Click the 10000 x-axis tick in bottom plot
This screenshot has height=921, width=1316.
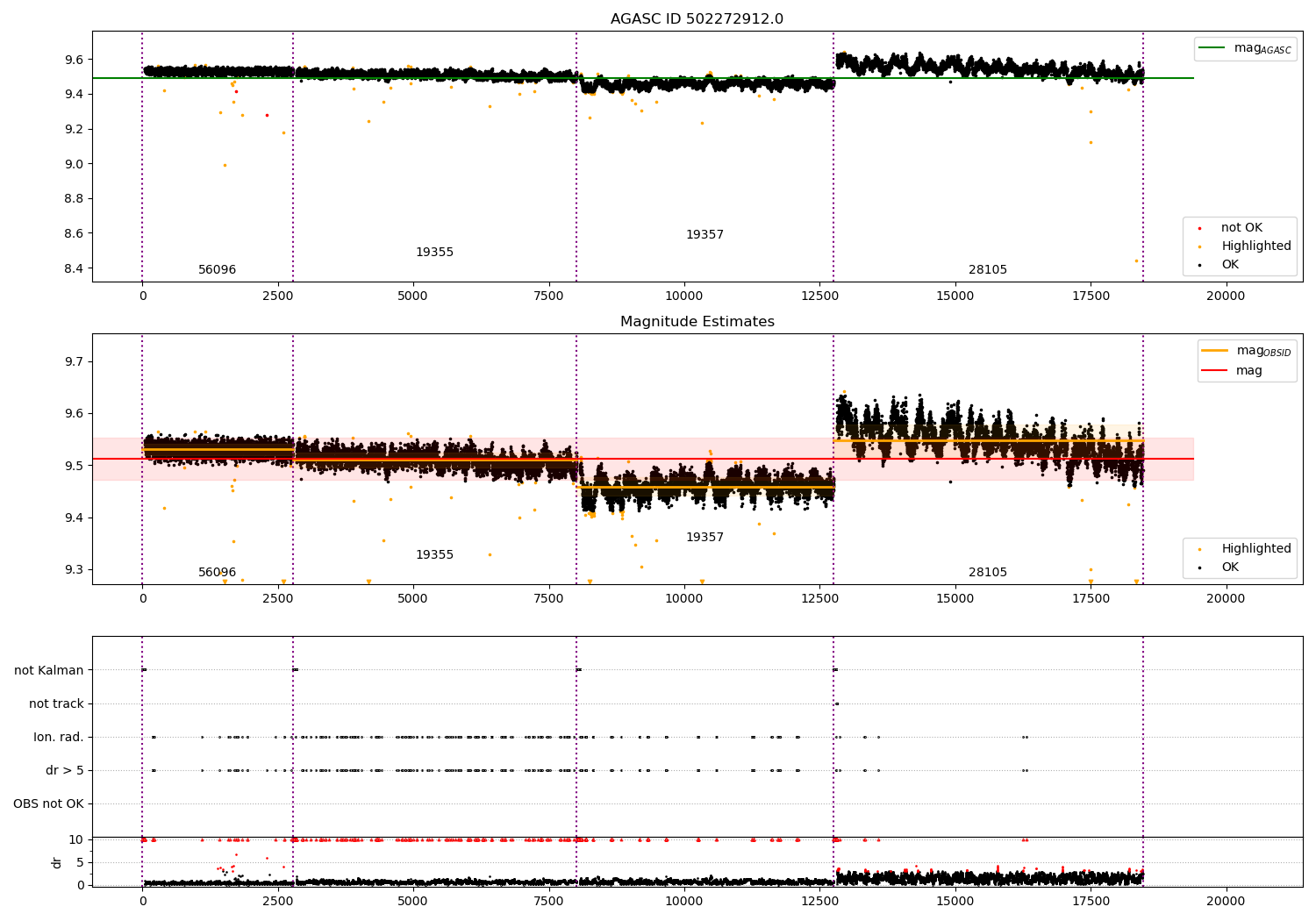[x=683, y=900]
